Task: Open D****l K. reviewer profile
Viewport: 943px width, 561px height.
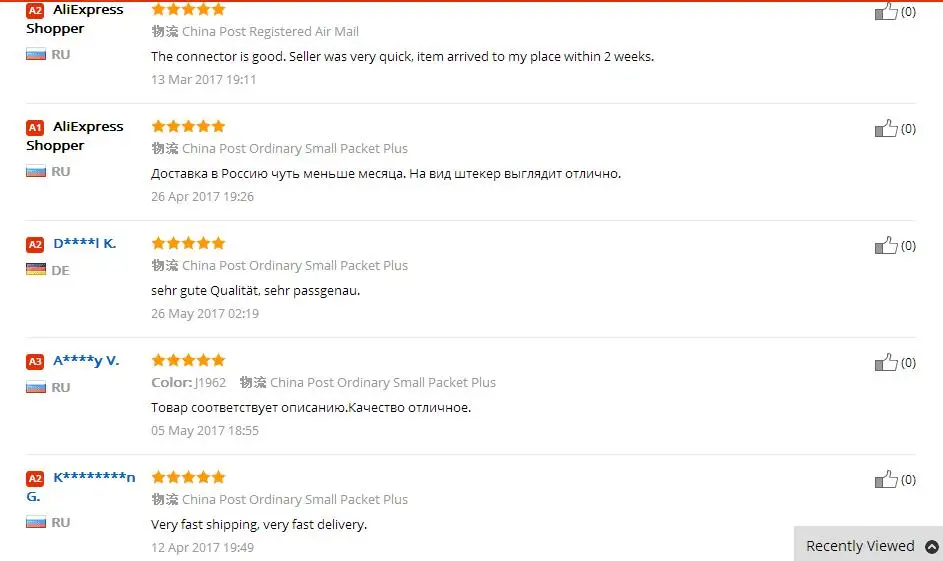Action: coord(84,243)
